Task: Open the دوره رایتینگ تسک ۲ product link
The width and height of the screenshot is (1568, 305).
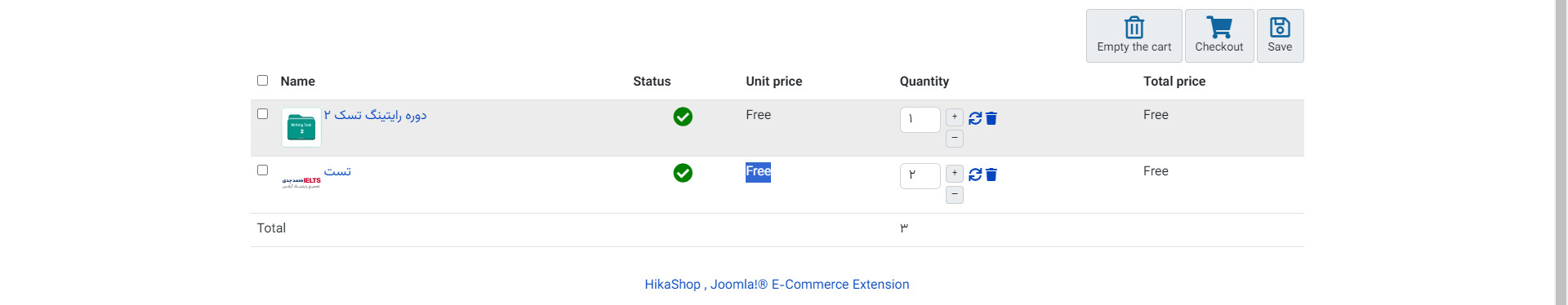Action: click(x=375, y=115)
